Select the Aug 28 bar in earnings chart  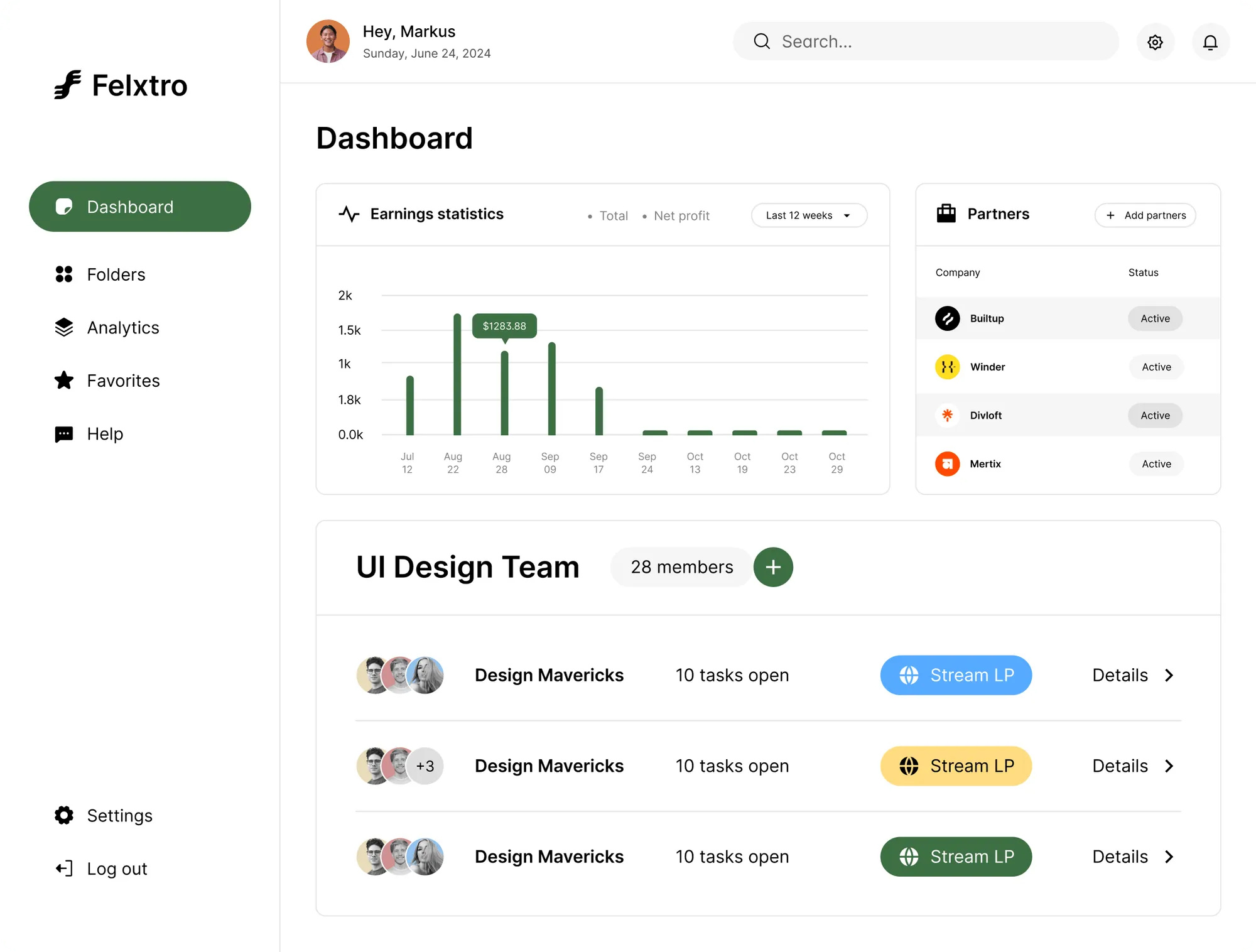504,393
